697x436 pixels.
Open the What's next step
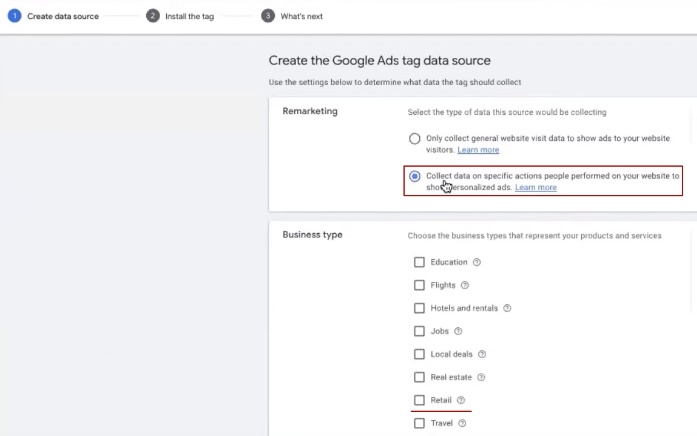point(300,16)
